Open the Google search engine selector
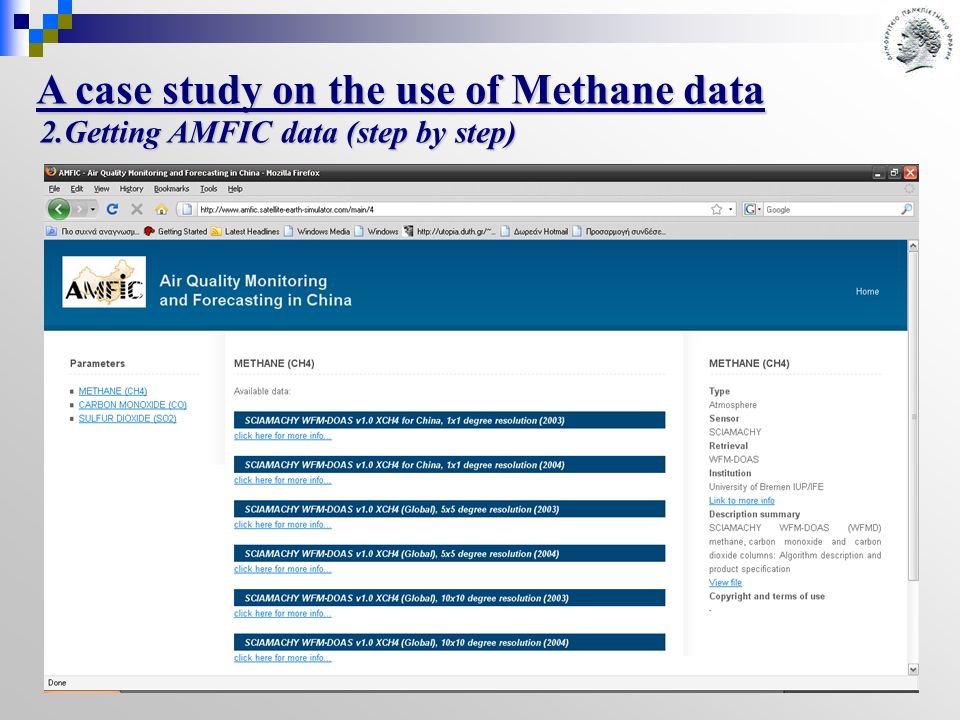Image resolution: width=960 pixels, height=720 pixels. [x=752, y=209]
